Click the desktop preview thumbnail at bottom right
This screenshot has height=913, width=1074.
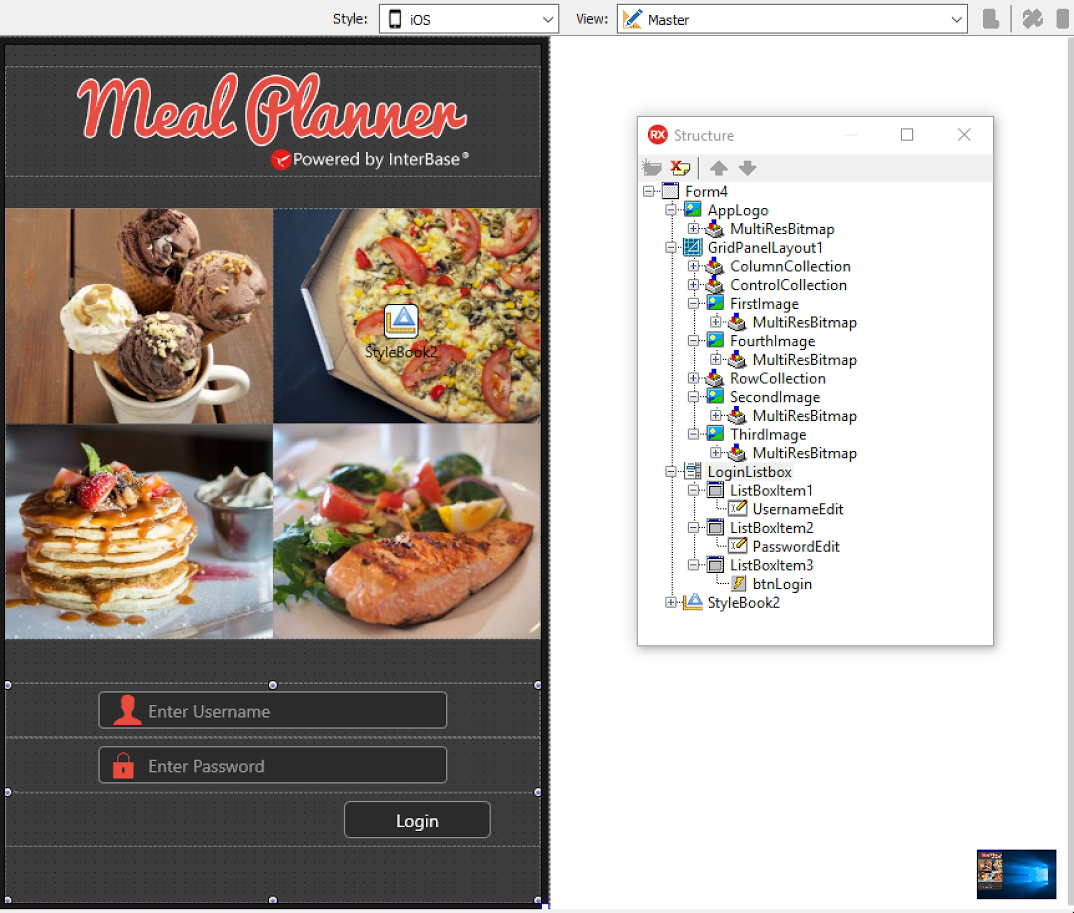pos(1016,874)
